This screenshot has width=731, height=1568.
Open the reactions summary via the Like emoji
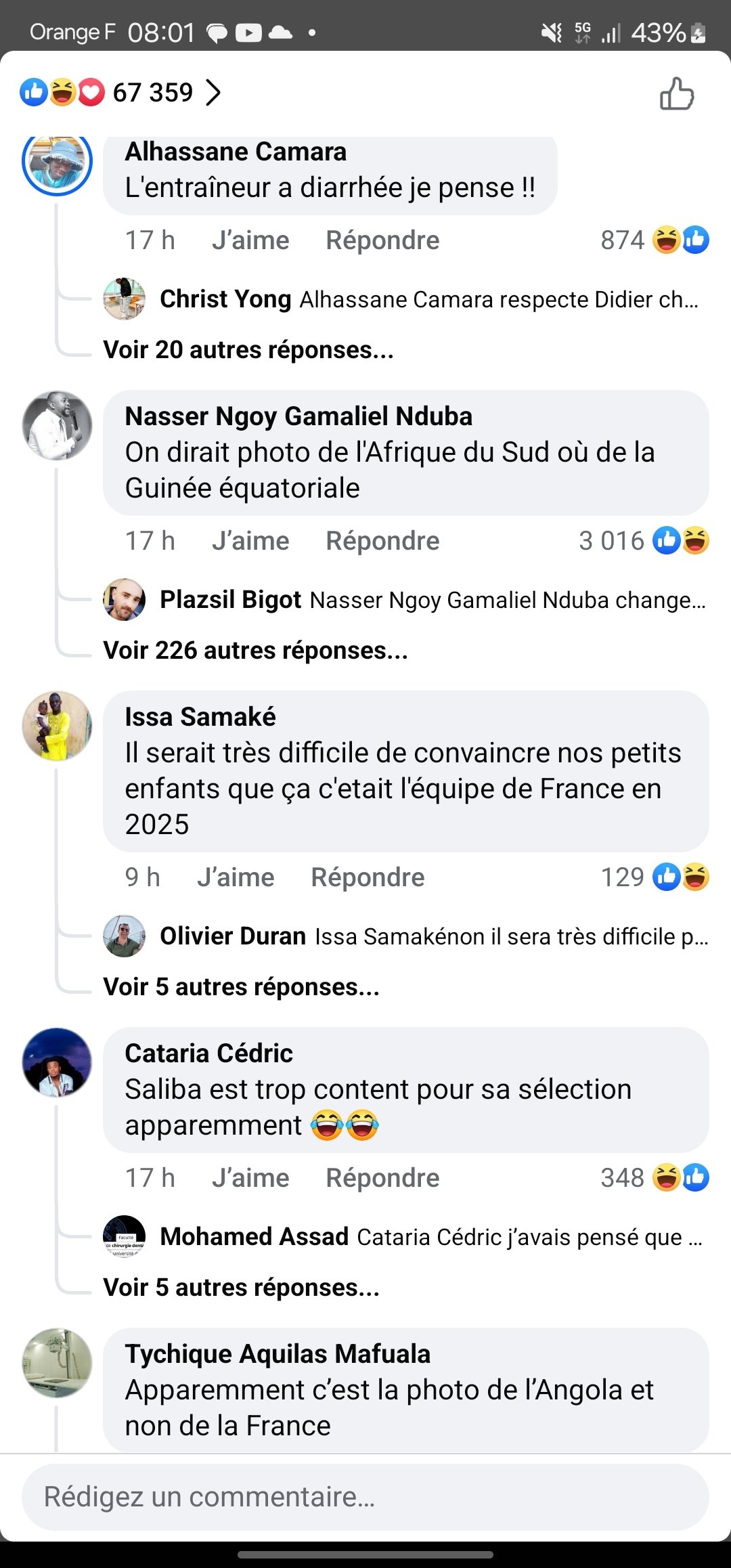(x=32, y=93)
